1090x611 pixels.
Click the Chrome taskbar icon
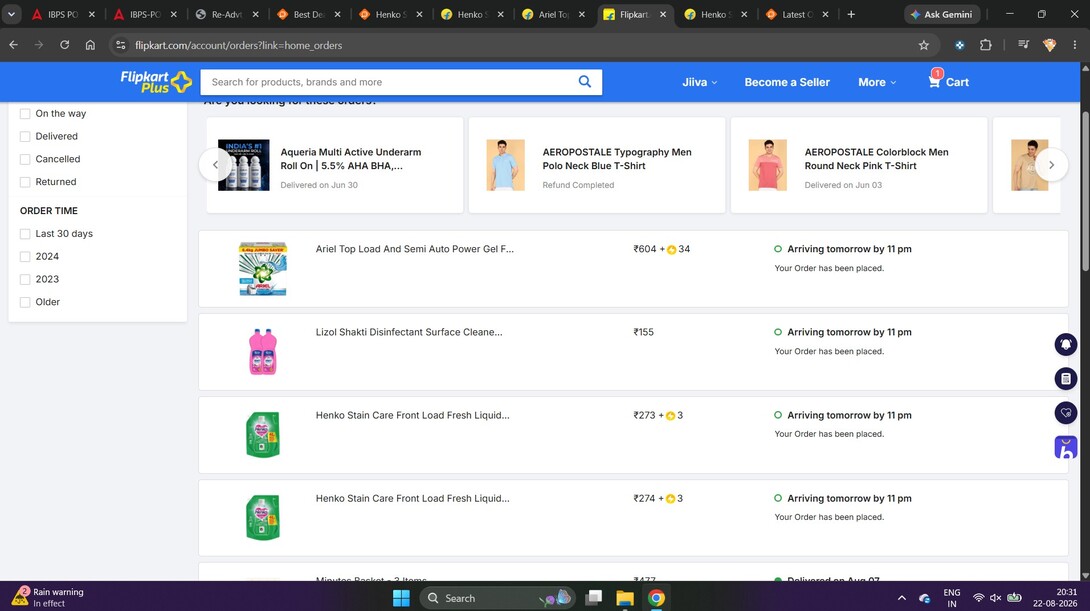pyautogui.click(x=656, y=598)
